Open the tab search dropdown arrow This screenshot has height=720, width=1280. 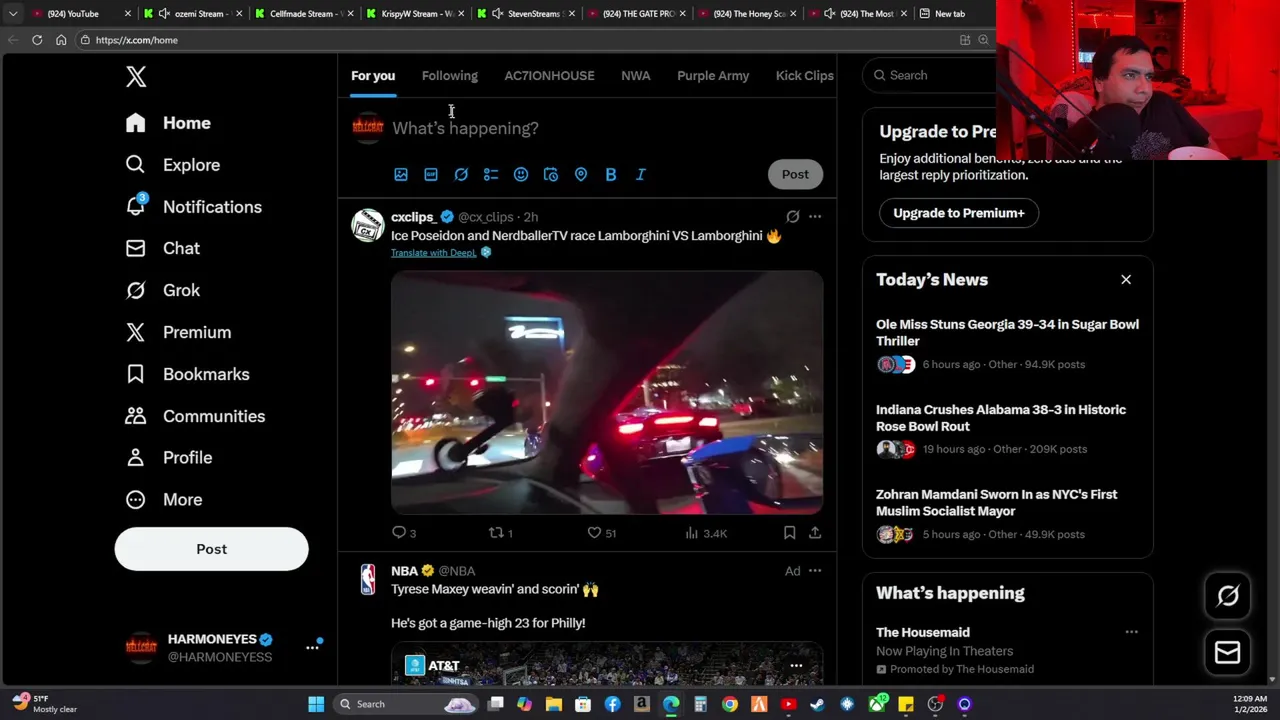[13, 14]
